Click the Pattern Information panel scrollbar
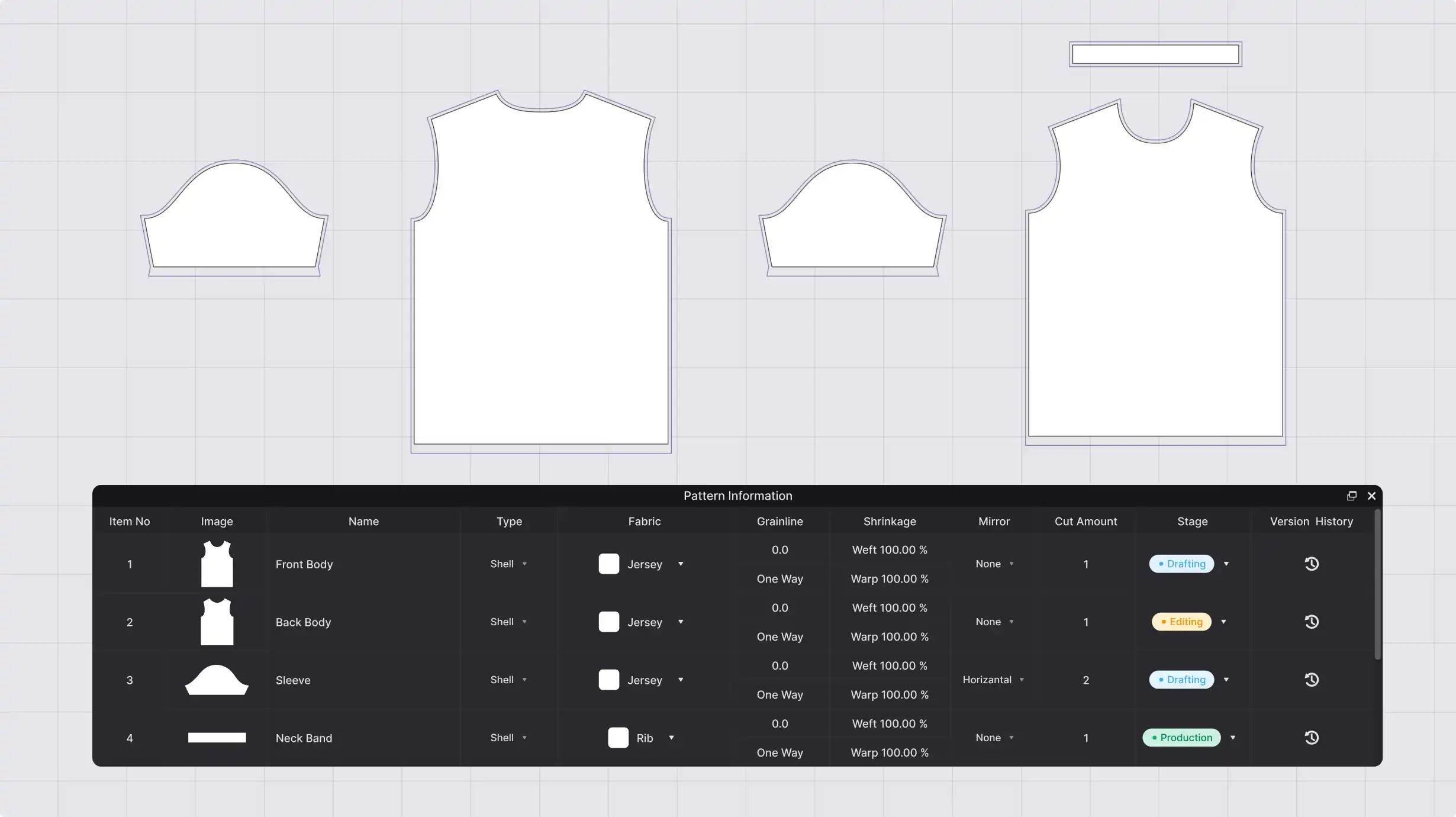This screenshot has height=817, width=1456. [x=1377, y=584]
